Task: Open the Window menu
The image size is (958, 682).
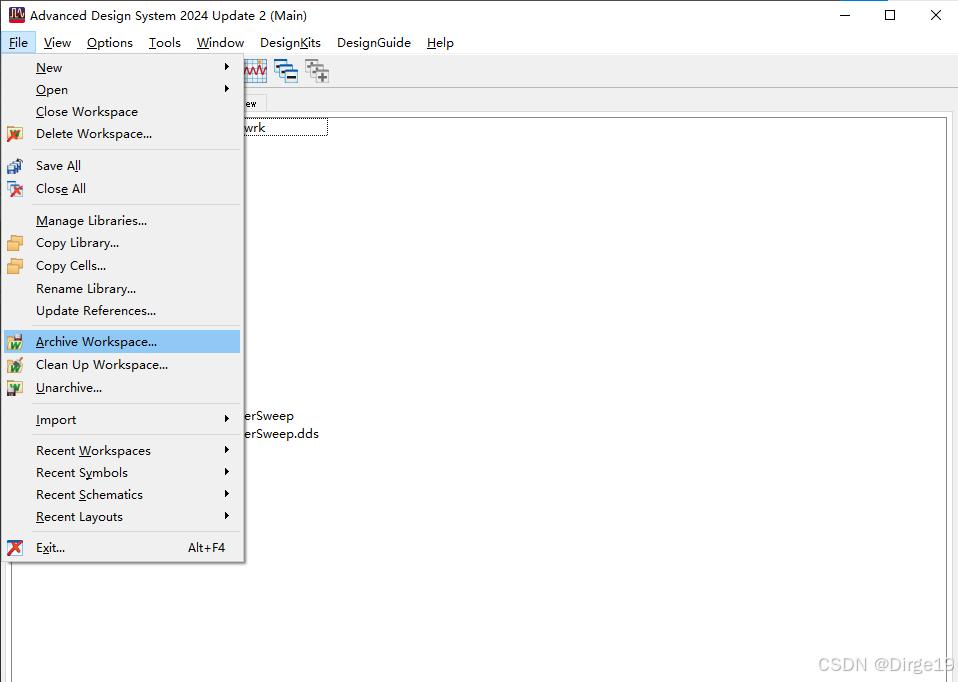Action: tap(221, 43)
